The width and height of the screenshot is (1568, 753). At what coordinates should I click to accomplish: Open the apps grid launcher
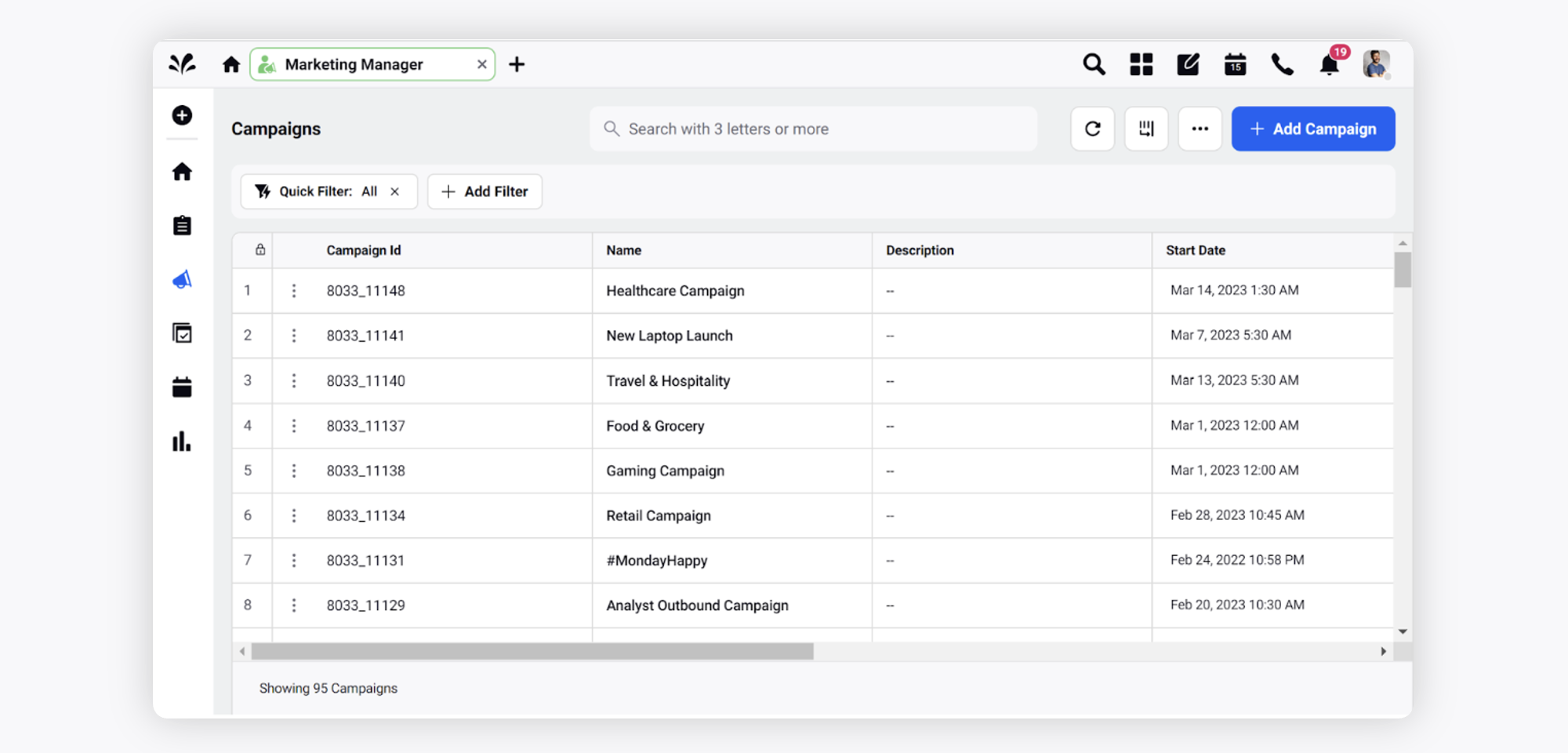click(1141, 64)
